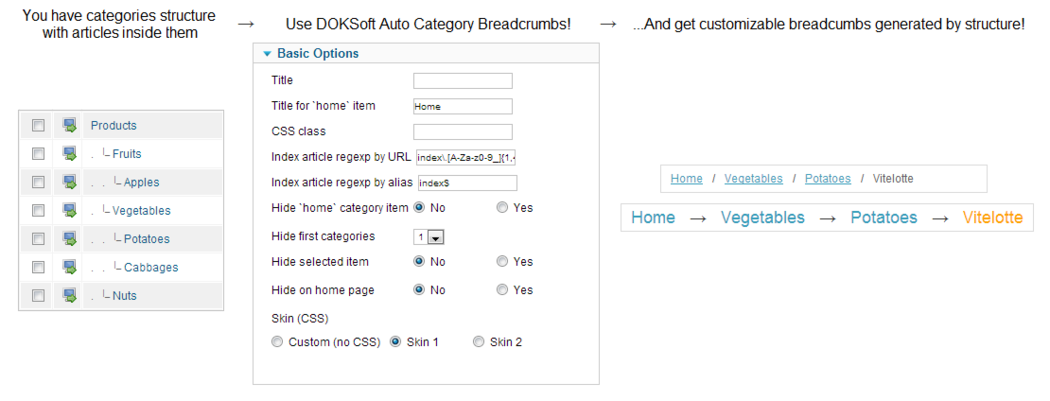Click Potatoes in the large arrow breadcrumb
Image resolution: width=1050 pixels, height=401 pixels.
coord(884,218)
